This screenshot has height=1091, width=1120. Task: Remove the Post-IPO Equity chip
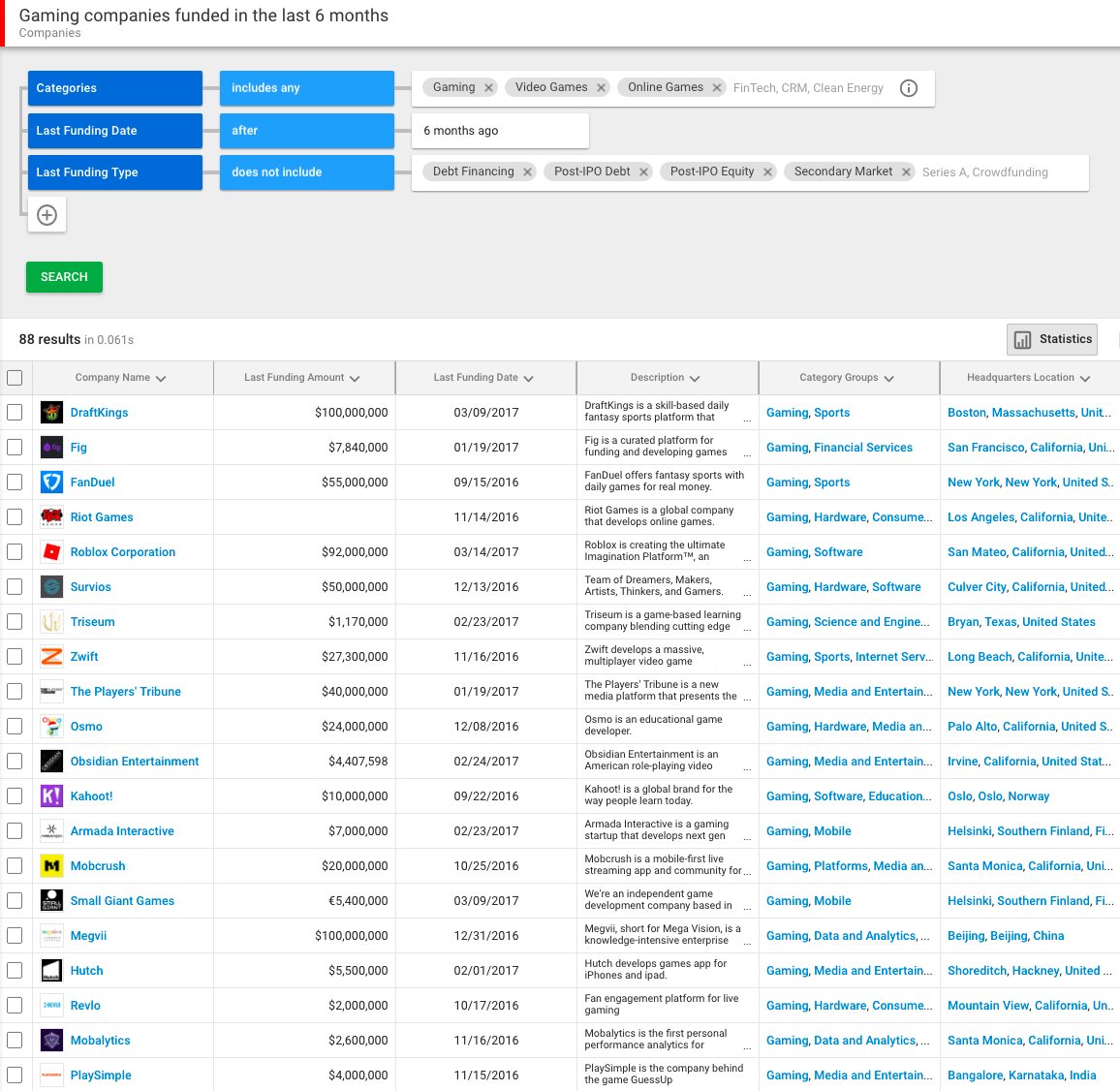tap(768, 172)
